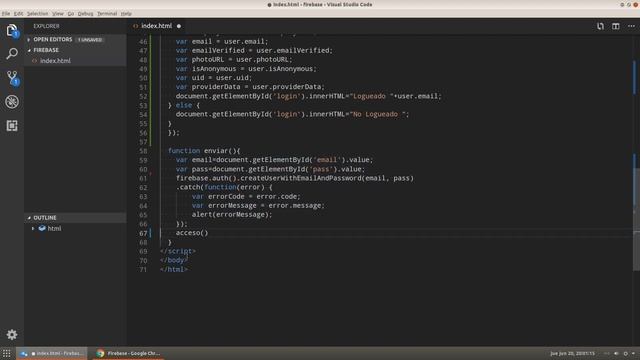Click the html symbol icon in Outline
Image resolution: width=640 pixels, height=360 pixels.
(x=42, y=229)
